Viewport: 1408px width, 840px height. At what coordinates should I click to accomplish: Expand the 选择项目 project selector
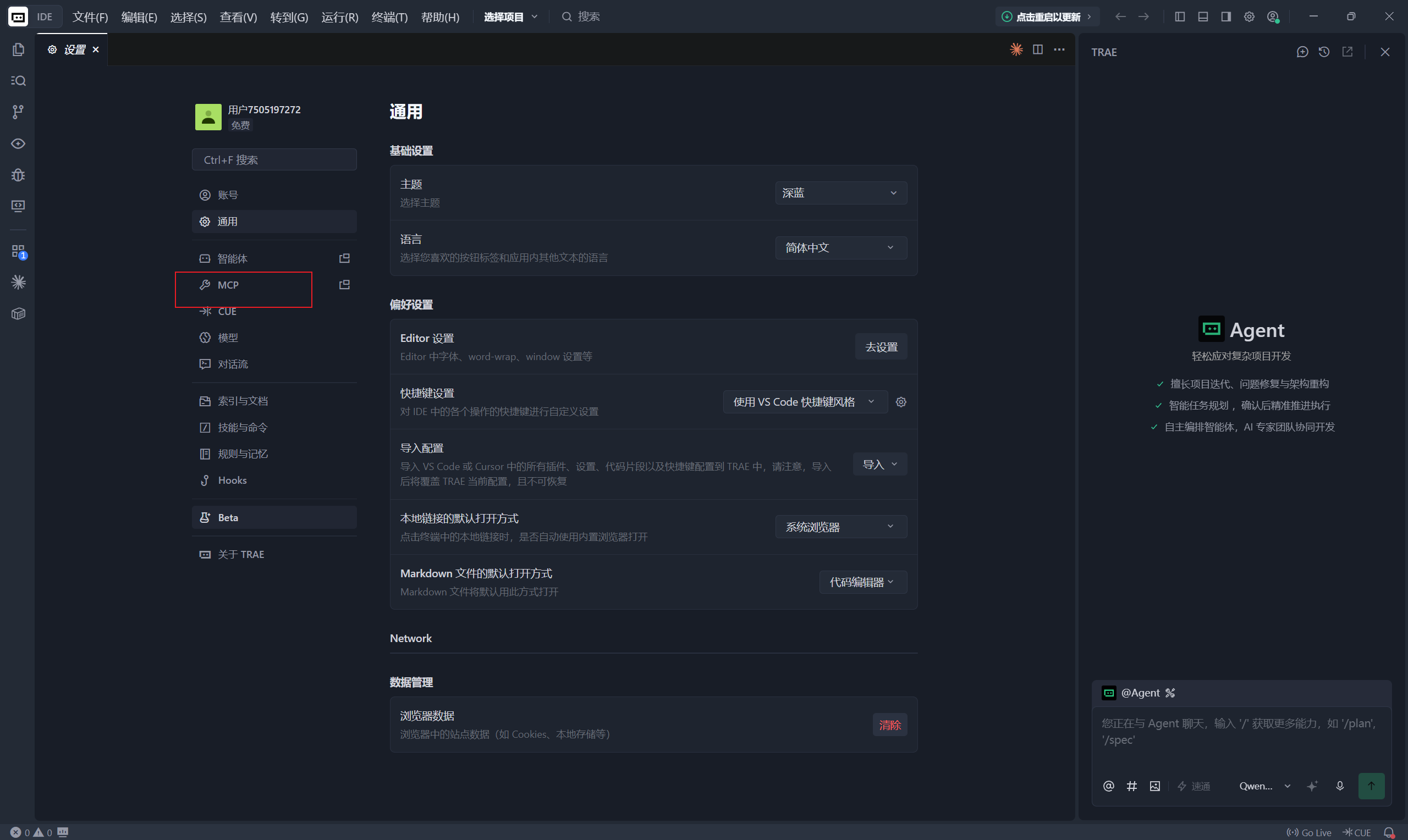pyautogui.click(x=510, y=17)
